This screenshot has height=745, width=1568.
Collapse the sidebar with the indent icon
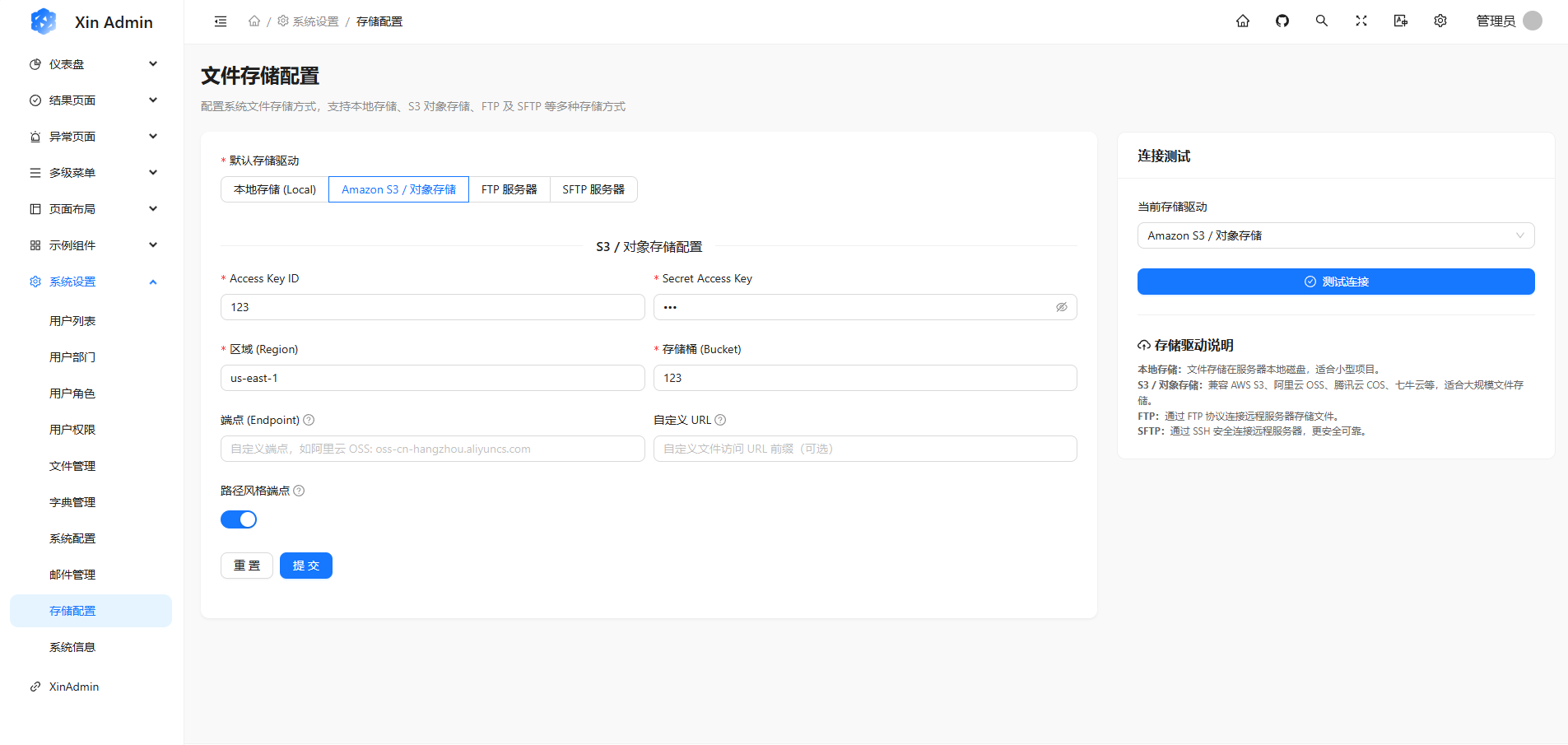point(220,21)
